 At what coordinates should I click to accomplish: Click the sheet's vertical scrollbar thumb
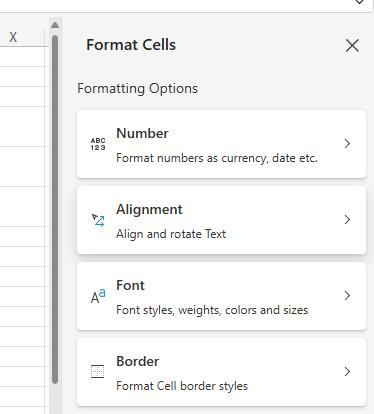(x=55, y=209)
